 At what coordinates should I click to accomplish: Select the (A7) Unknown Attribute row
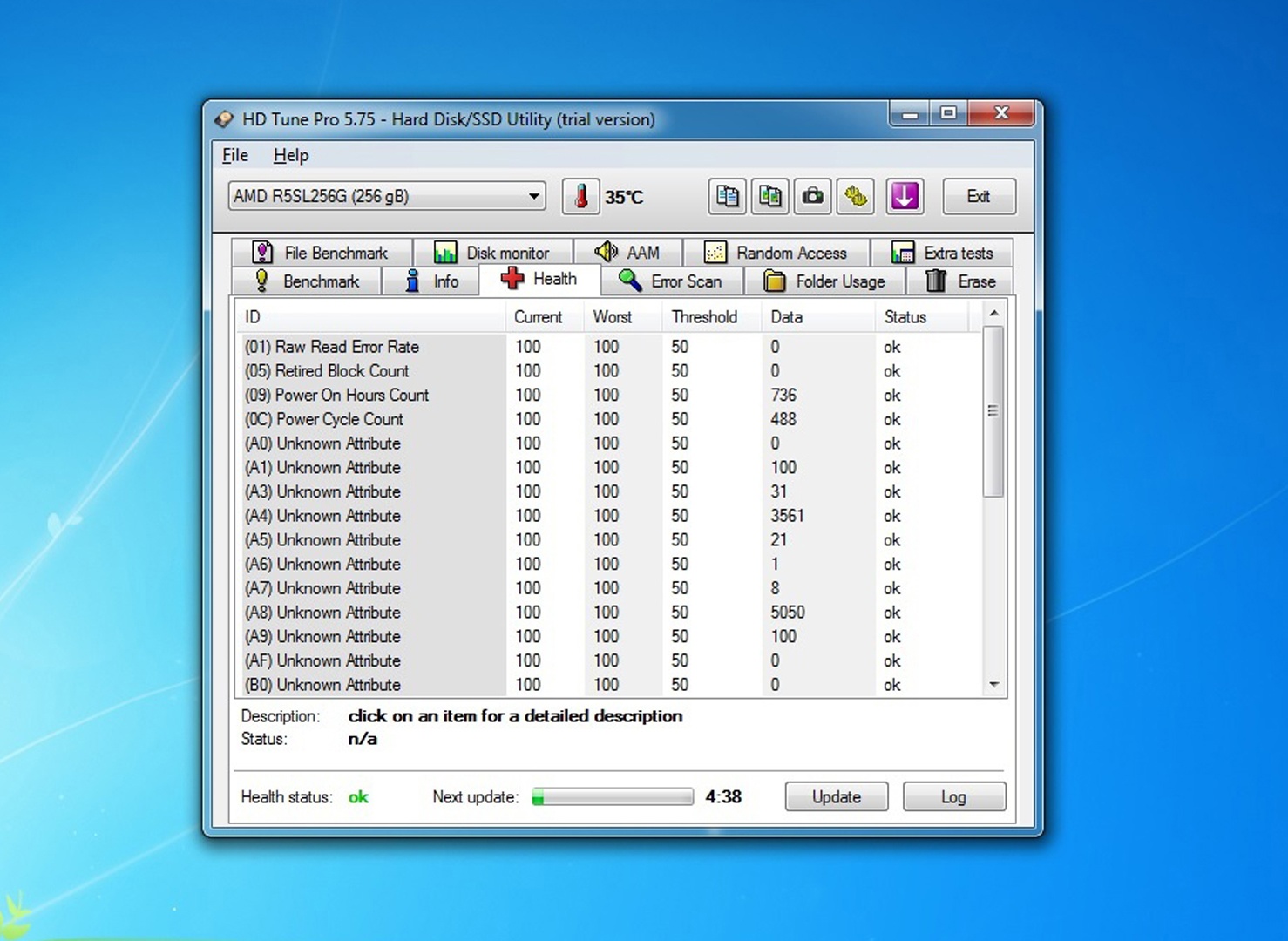[608, 589]
